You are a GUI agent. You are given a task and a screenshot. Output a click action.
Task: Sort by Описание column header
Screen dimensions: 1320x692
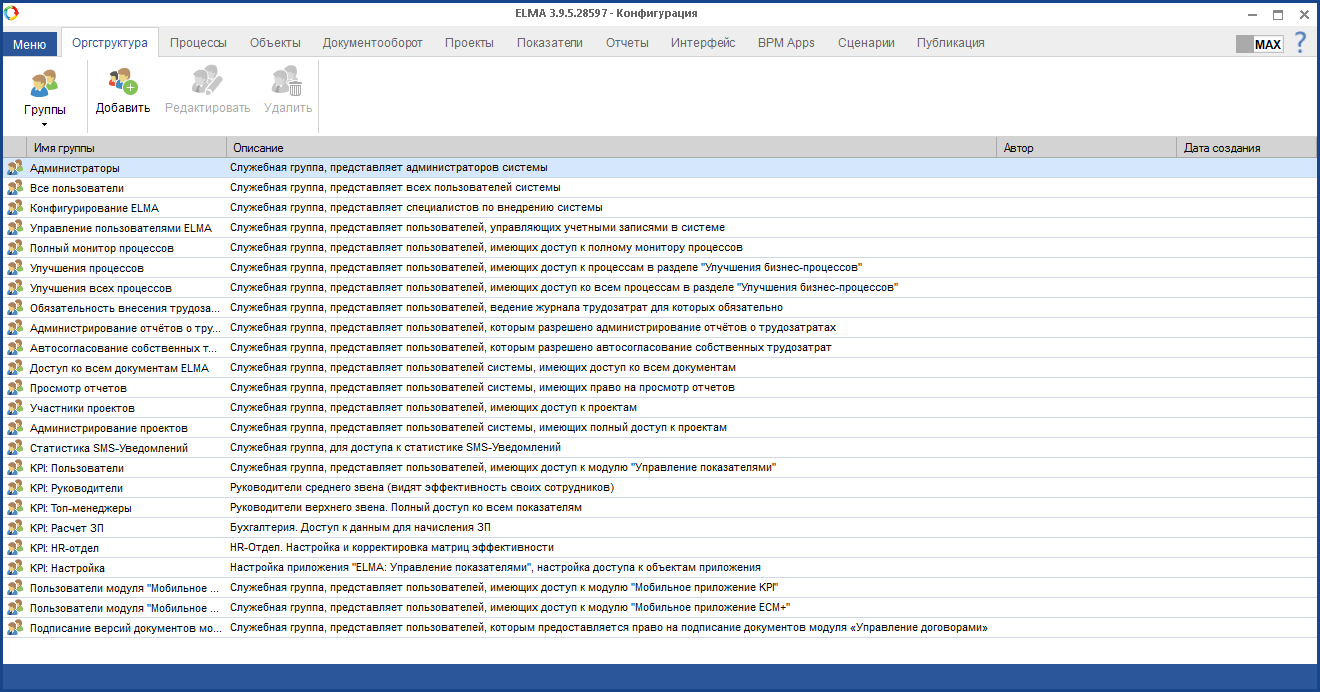612,148
